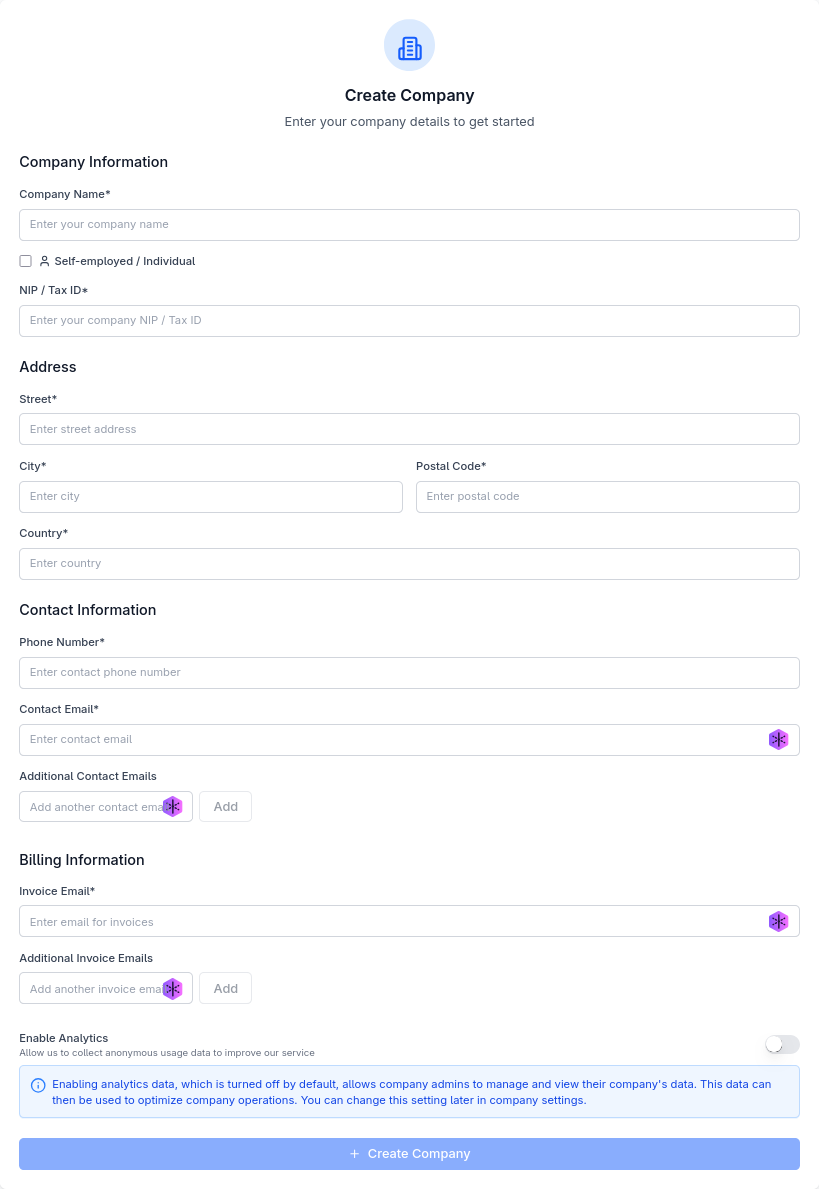819x1189 pixels.
Task: Click Add beside Additional Contact Emails
Action: (225, 806)
